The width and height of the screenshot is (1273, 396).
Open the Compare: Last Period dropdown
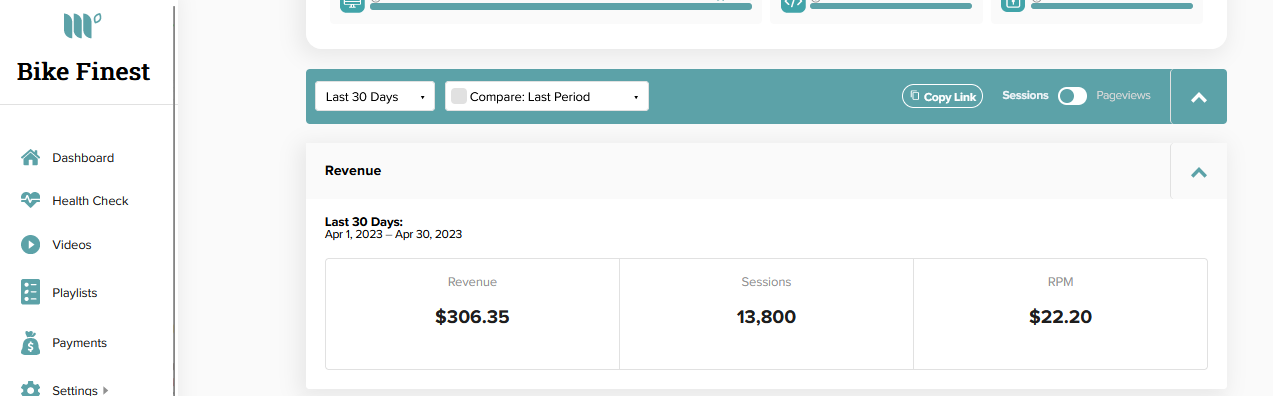point(547,96)
